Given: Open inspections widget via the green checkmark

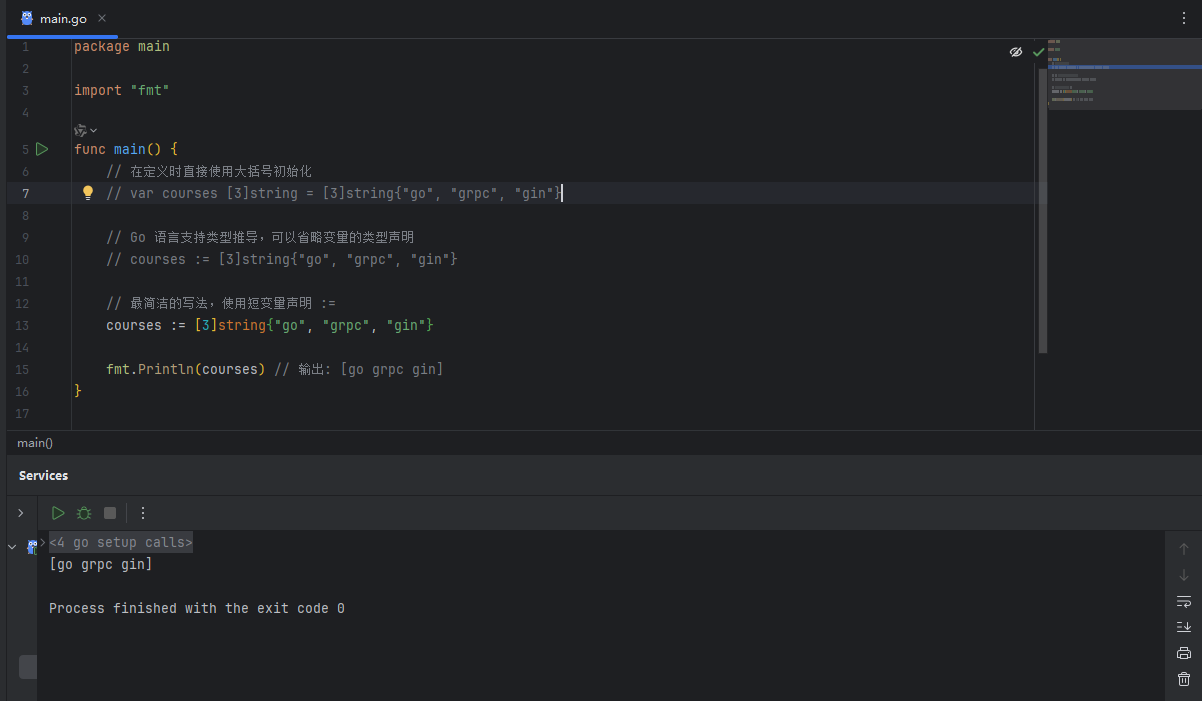Looking at the screenshot, I should pos(1038,51).
